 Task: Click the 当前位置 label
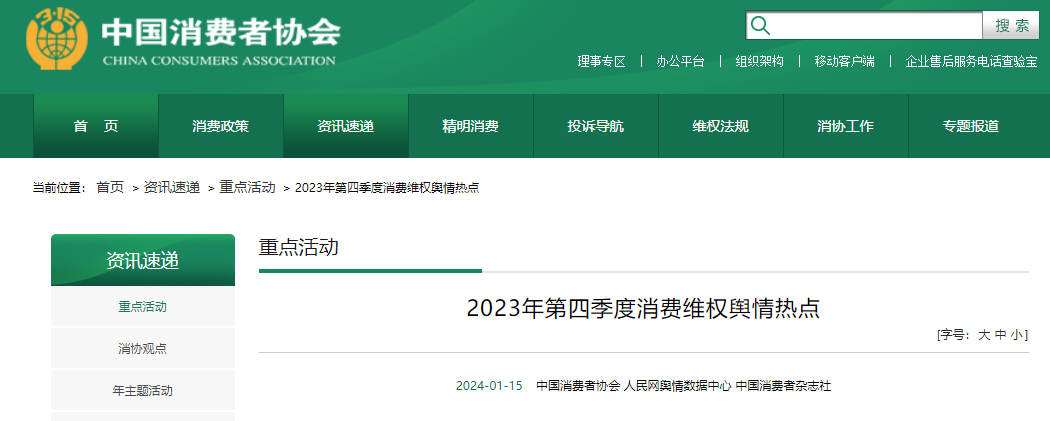coord(59,187)
